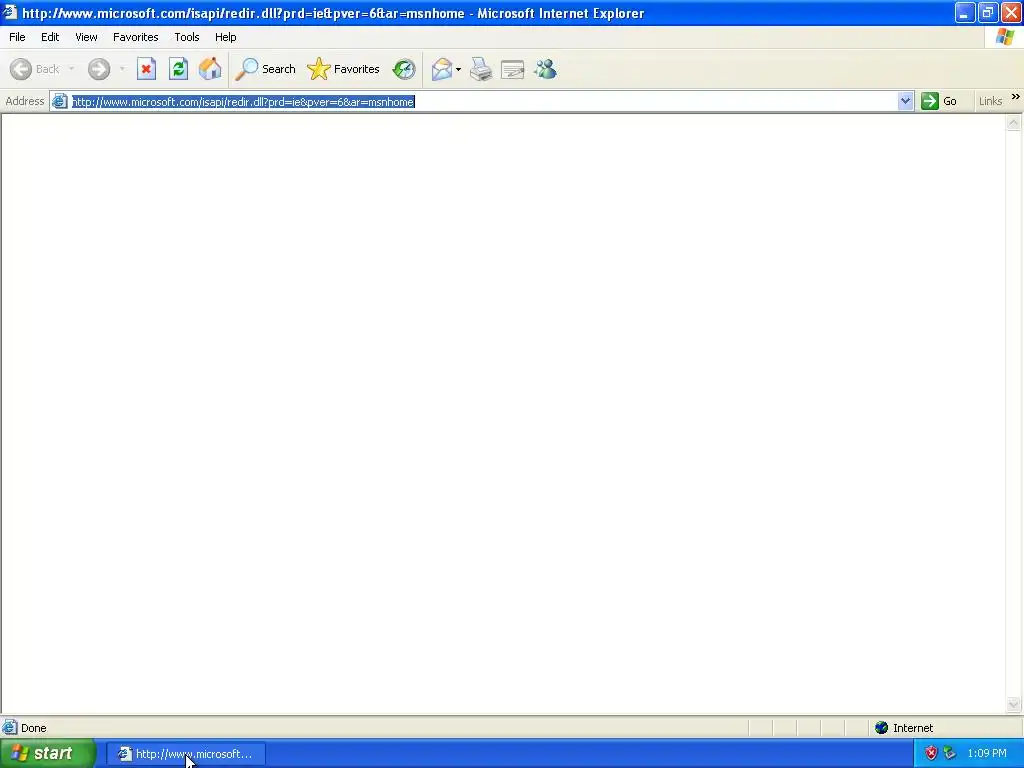Expand the Mail dropdown arrow
This screenshot has height=768, width=1024.
click(x=458, y=69)
